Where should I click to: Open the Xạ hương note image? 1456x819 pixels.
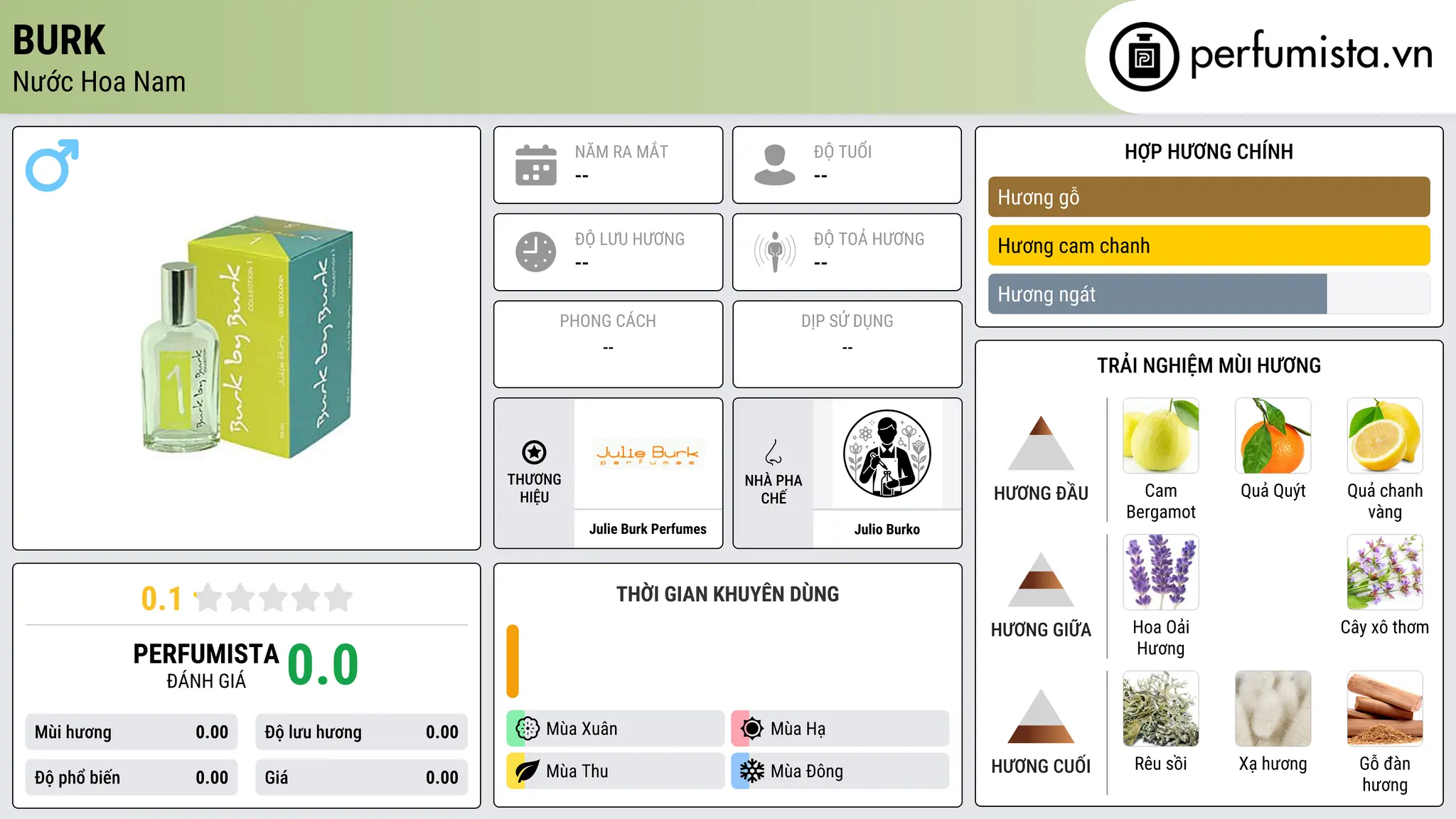[x=1273, y=709]
